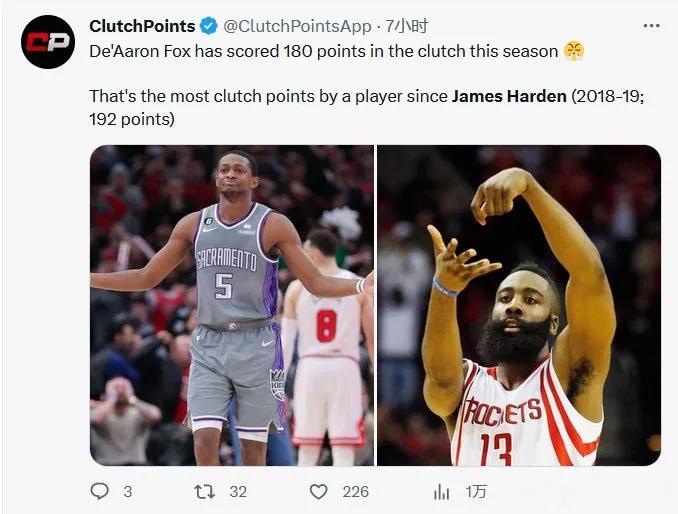Click the bold James Harden text
The width and height of the screenshot is (678, 514).
click(x=509, y=96)
